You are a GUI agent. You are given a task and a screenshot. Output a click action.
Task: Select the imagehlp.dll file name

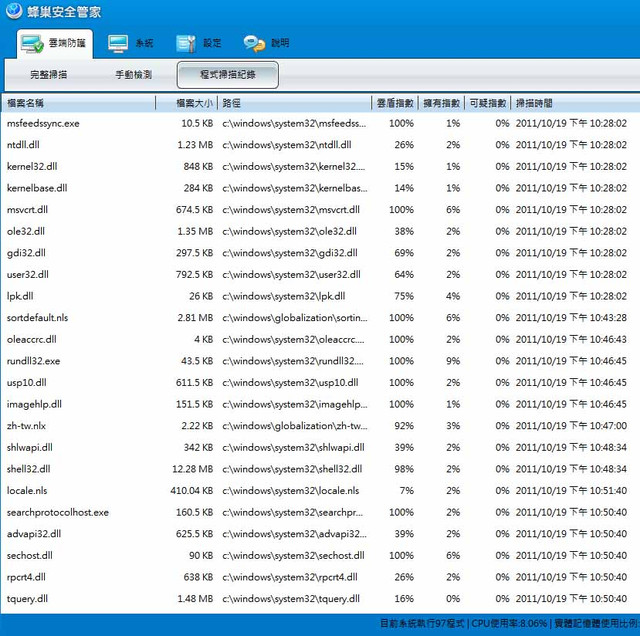(34, 405)
